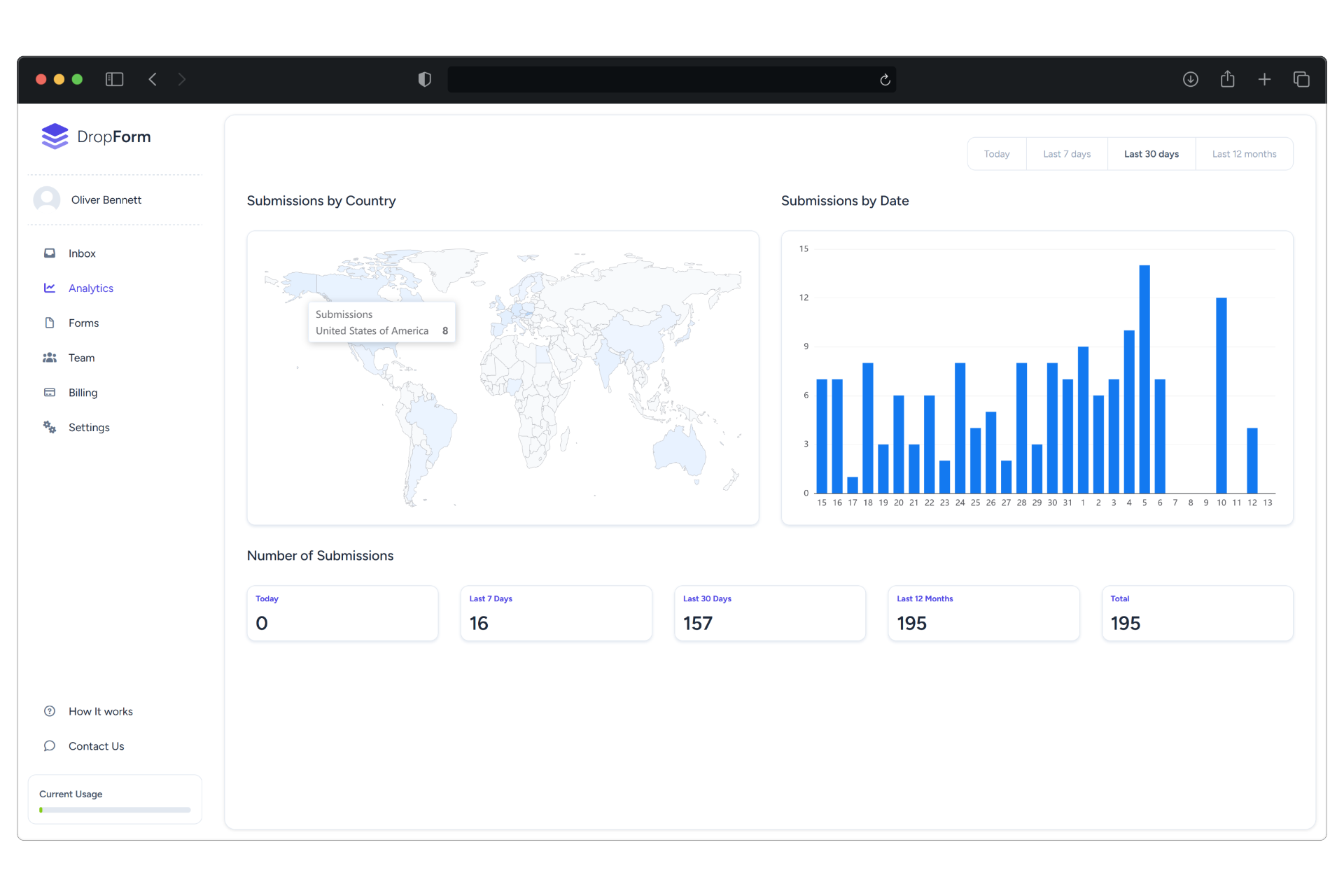Click the Contact Us chat bubble icon
Image resolution: width=1344 pixels, height=896 pixels.
coord(50,745)
